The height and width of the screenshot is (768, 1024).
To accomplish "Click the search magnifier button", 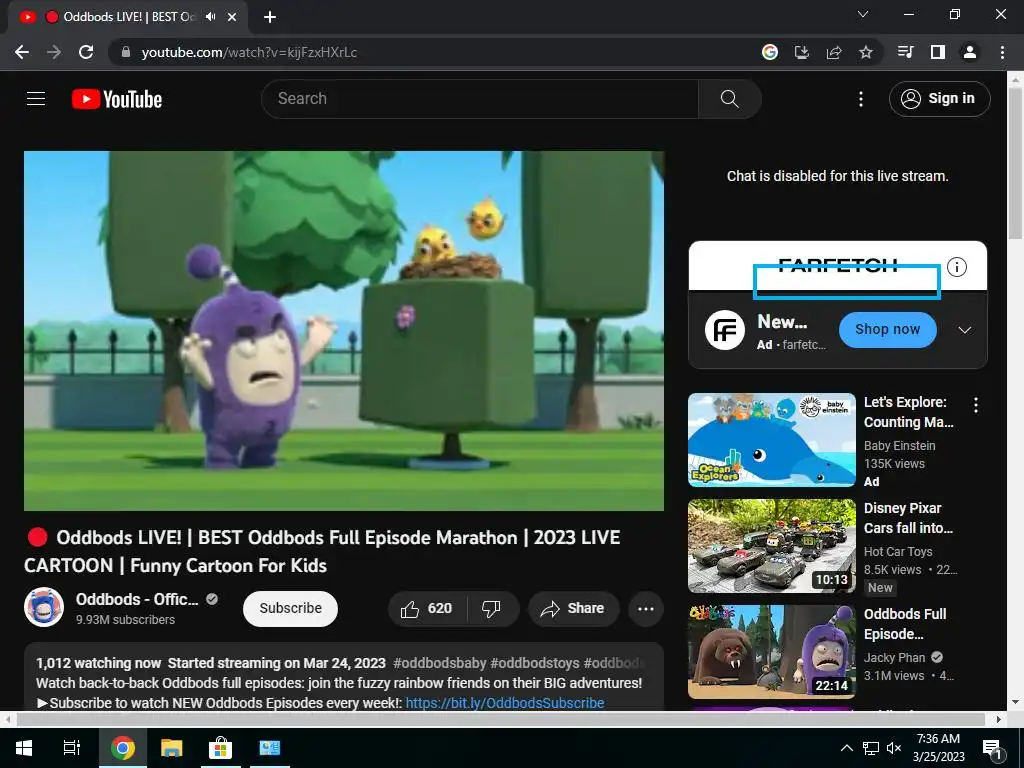I will (729, 99).
